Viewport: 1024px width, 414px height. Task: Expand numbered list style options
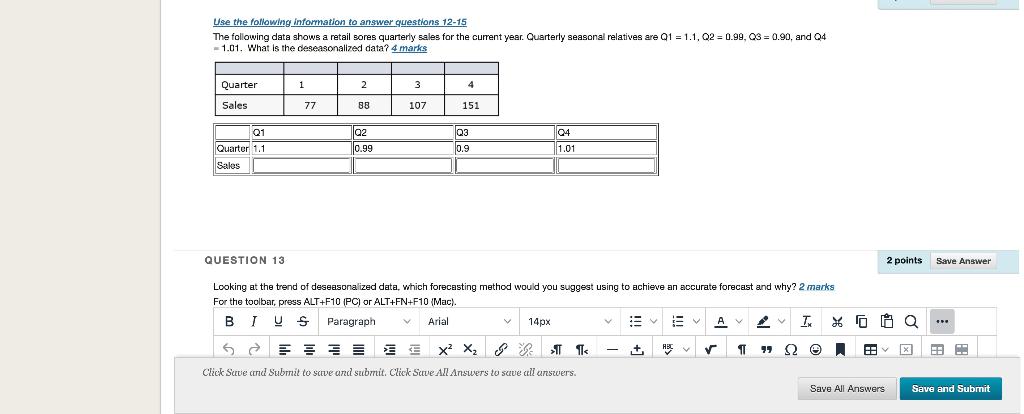tap(697, 321)
